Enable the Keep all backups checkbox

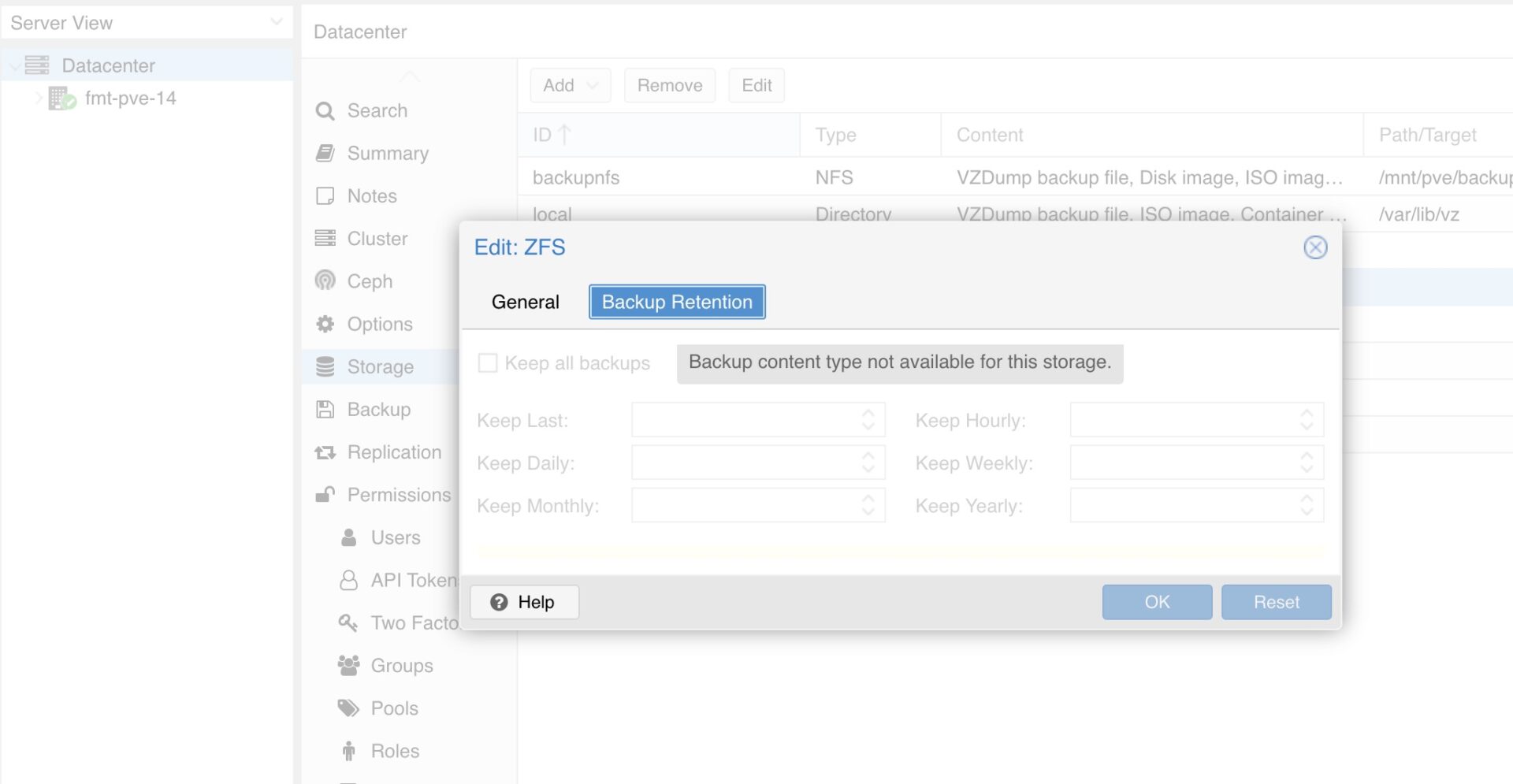[487, 362]
